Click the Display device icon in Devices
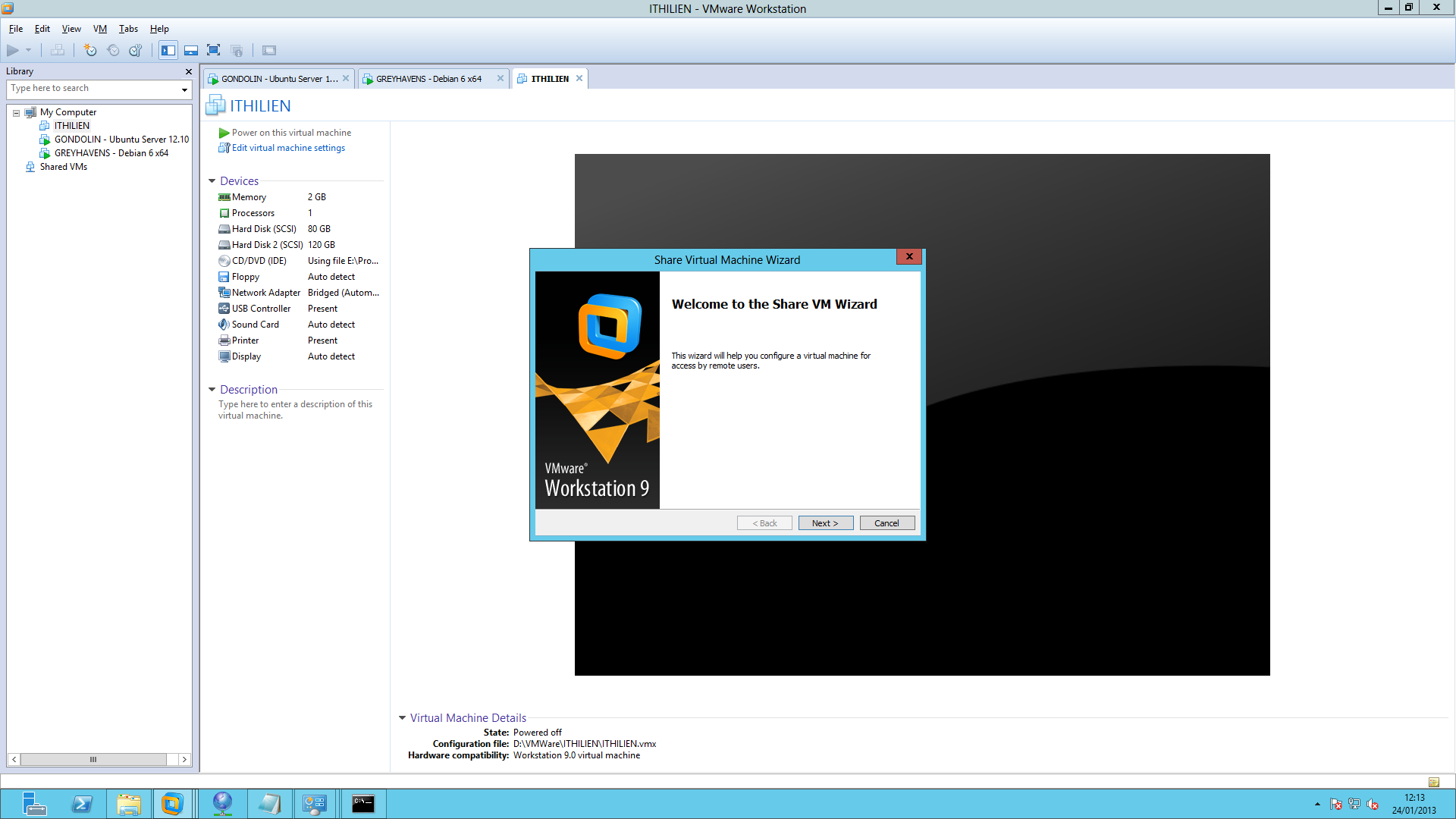Image resolution: width=1456 pixels, height=819 pixels. click(x=223, y=355)
